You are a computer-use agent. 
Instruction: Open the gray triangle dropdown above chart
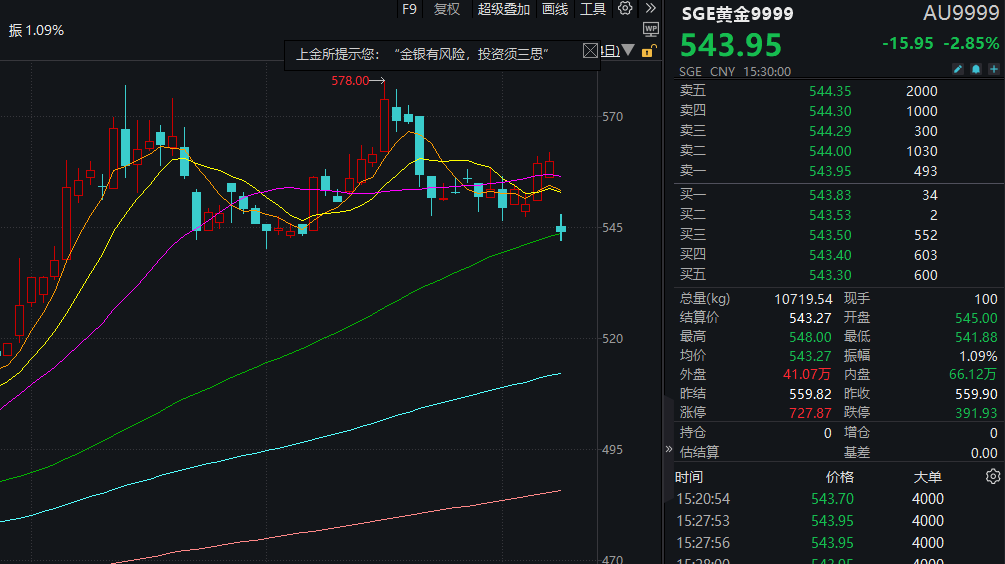pos(628,51)
